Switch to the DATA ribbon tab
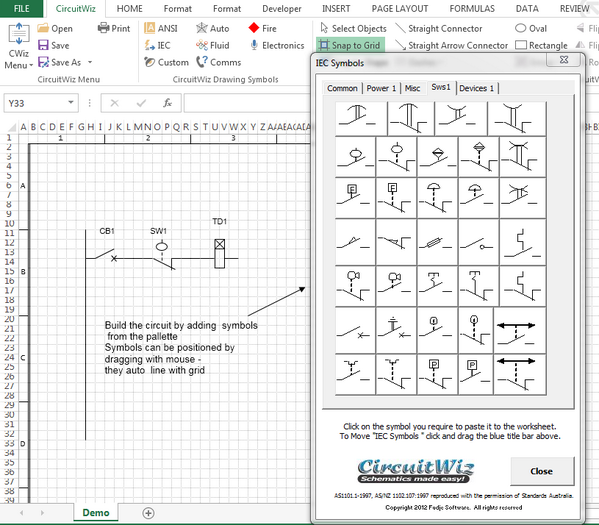The width and height of the screenshot is (599, 525). [527, 8]
